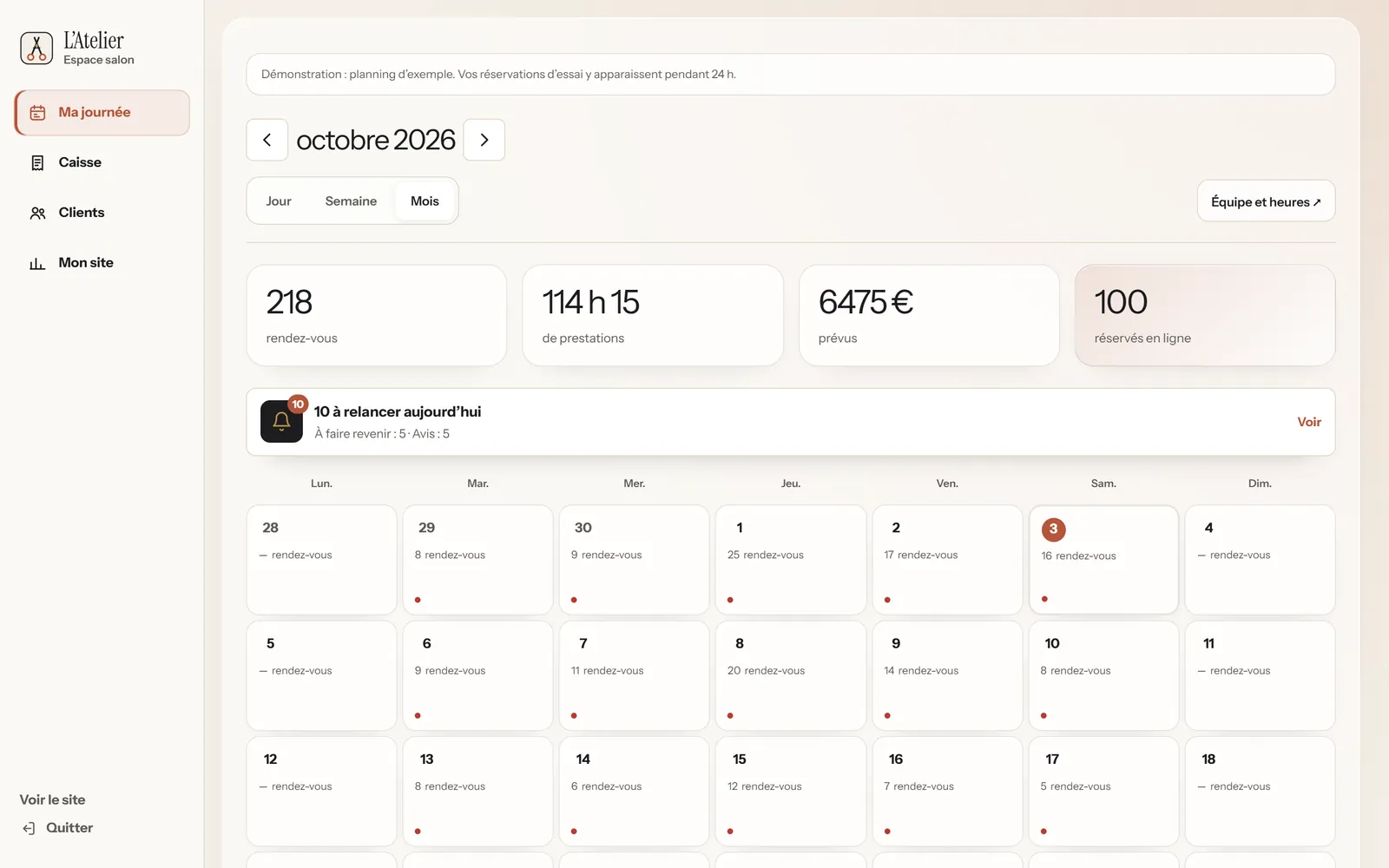The width and height of the screenshot is (1389, 868).
Task: Open Clients in the sidebar
Action: tap(102, 213)
